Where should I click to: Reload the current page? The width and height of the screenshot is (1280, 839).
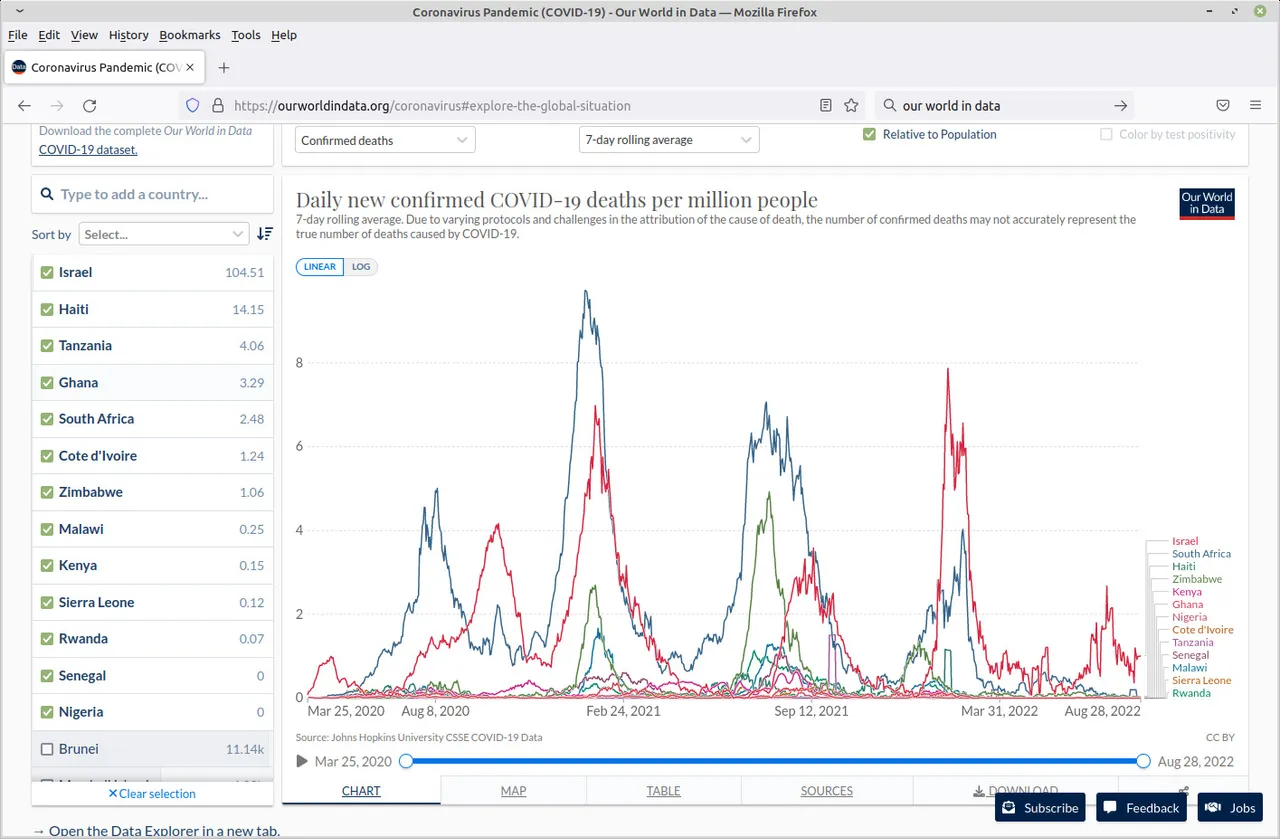click(x=89, y=105)
